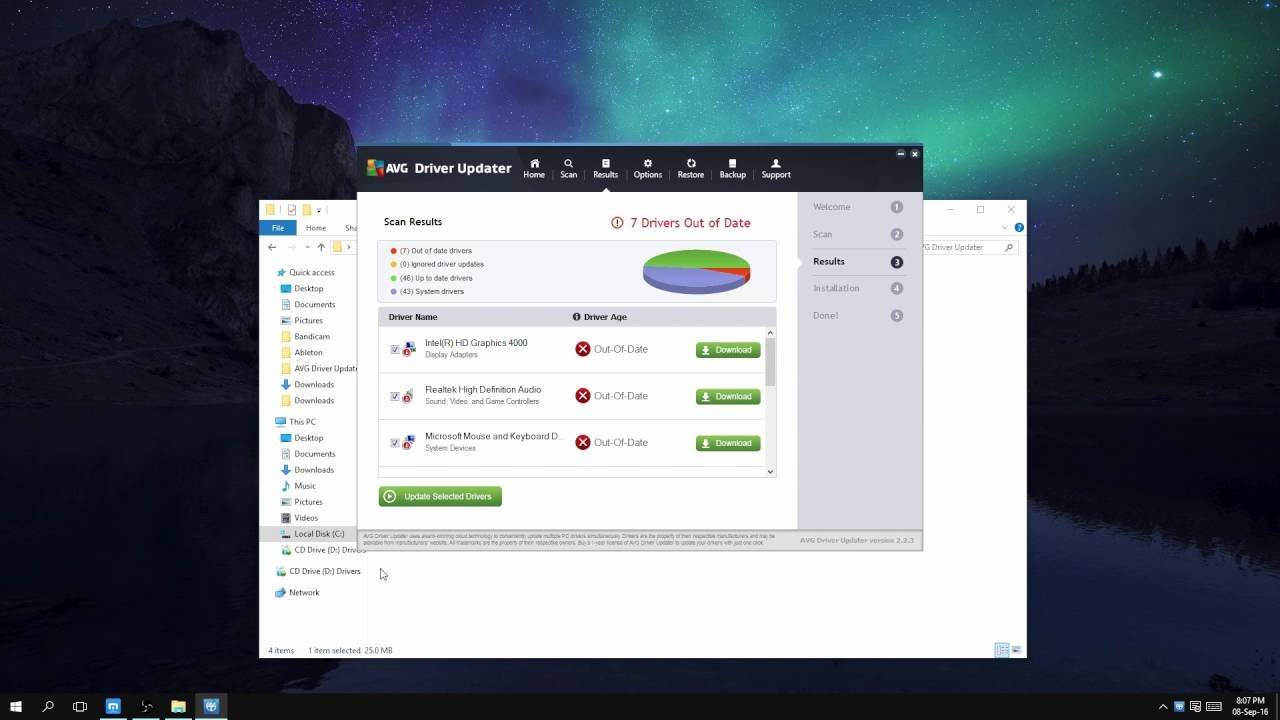Open Task View from the taskbar
This screenshot has height=720, width=1280.
coord(80,706)
